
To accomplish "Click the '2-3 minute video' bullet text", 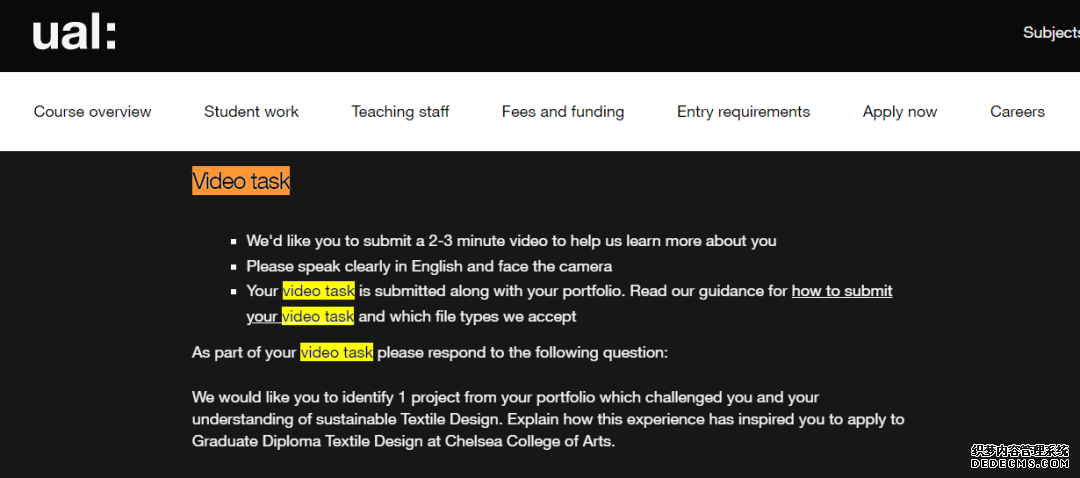I will click(511, 241).
